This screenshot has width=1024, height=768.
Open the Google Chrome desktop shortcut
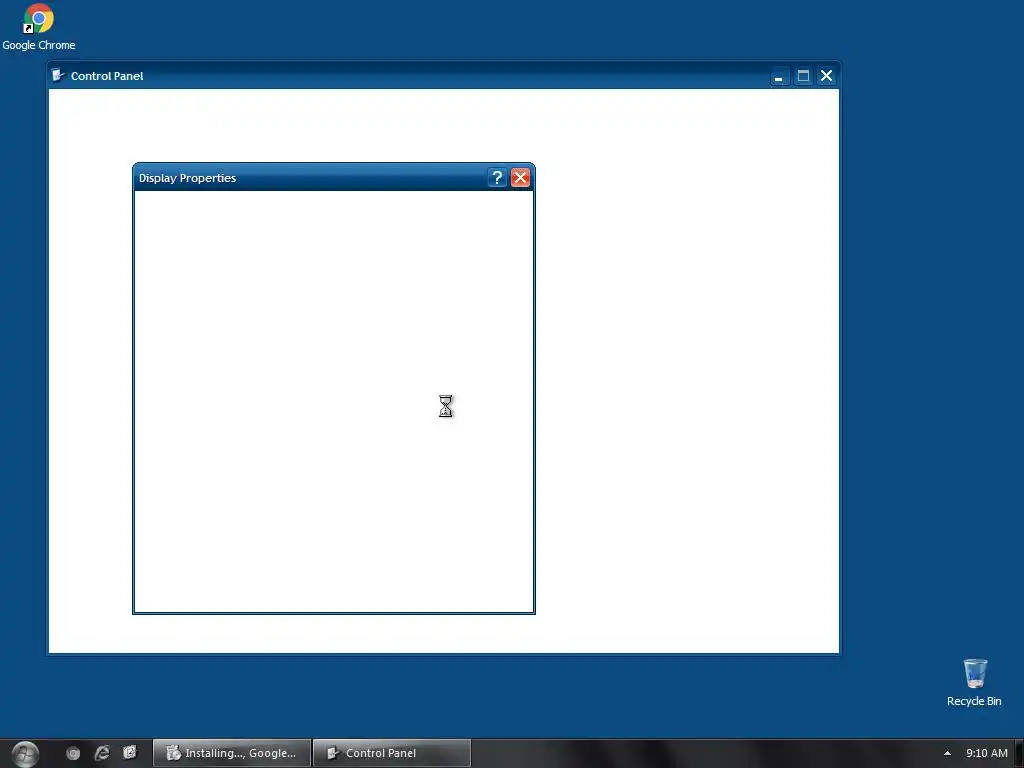[x=39, y=27]
